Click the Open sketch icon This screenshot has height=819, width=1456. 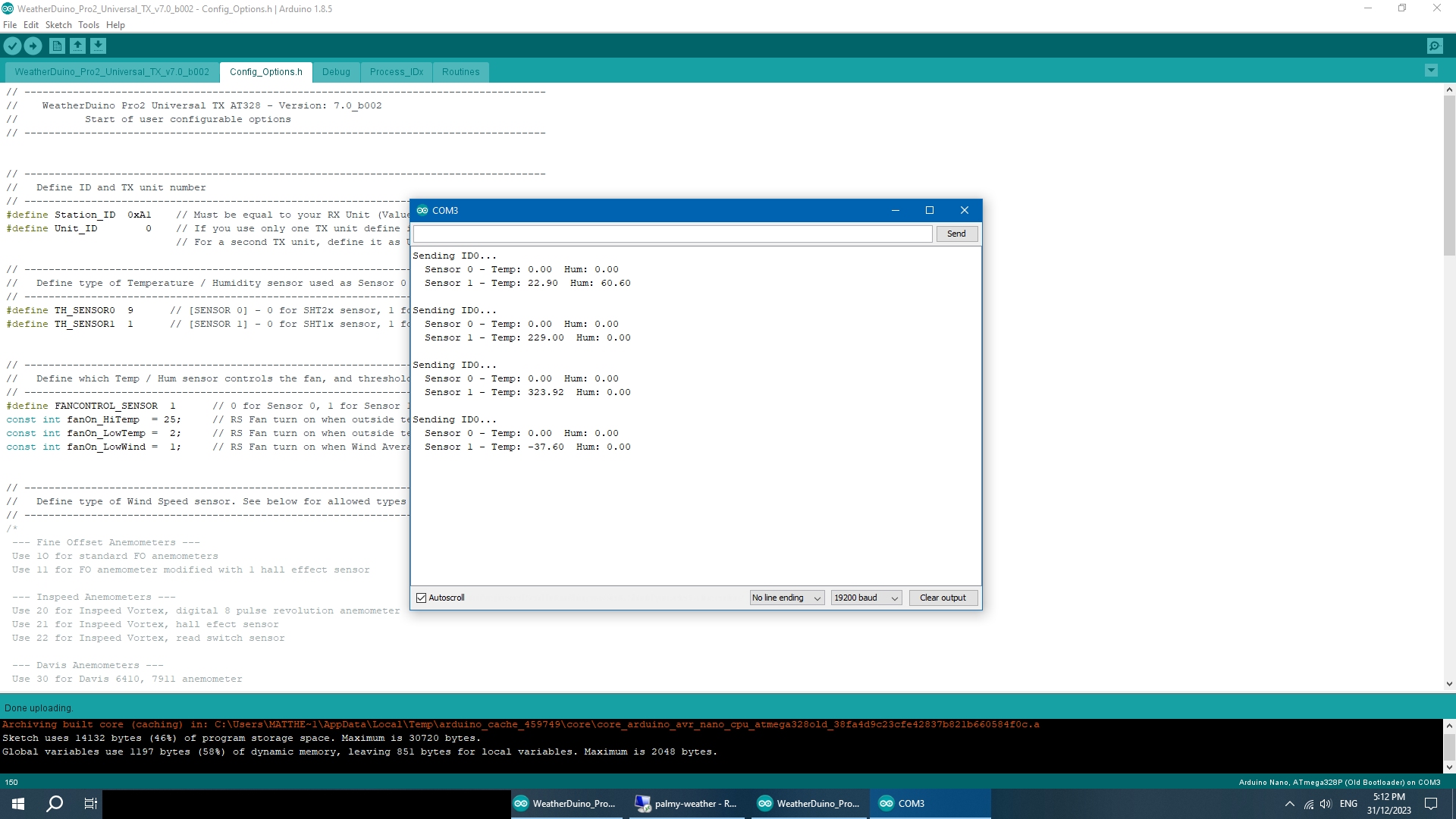(x=77, y=46)
